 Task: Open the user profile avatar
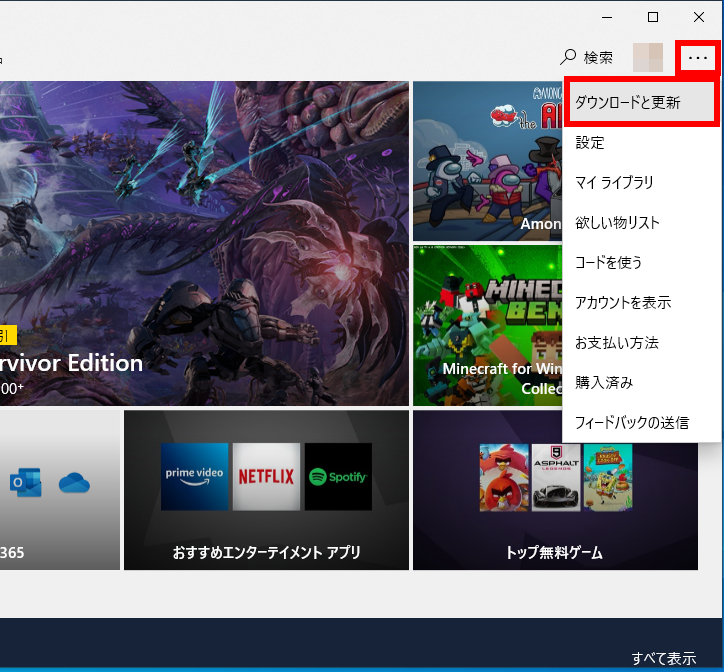[648, 57]
